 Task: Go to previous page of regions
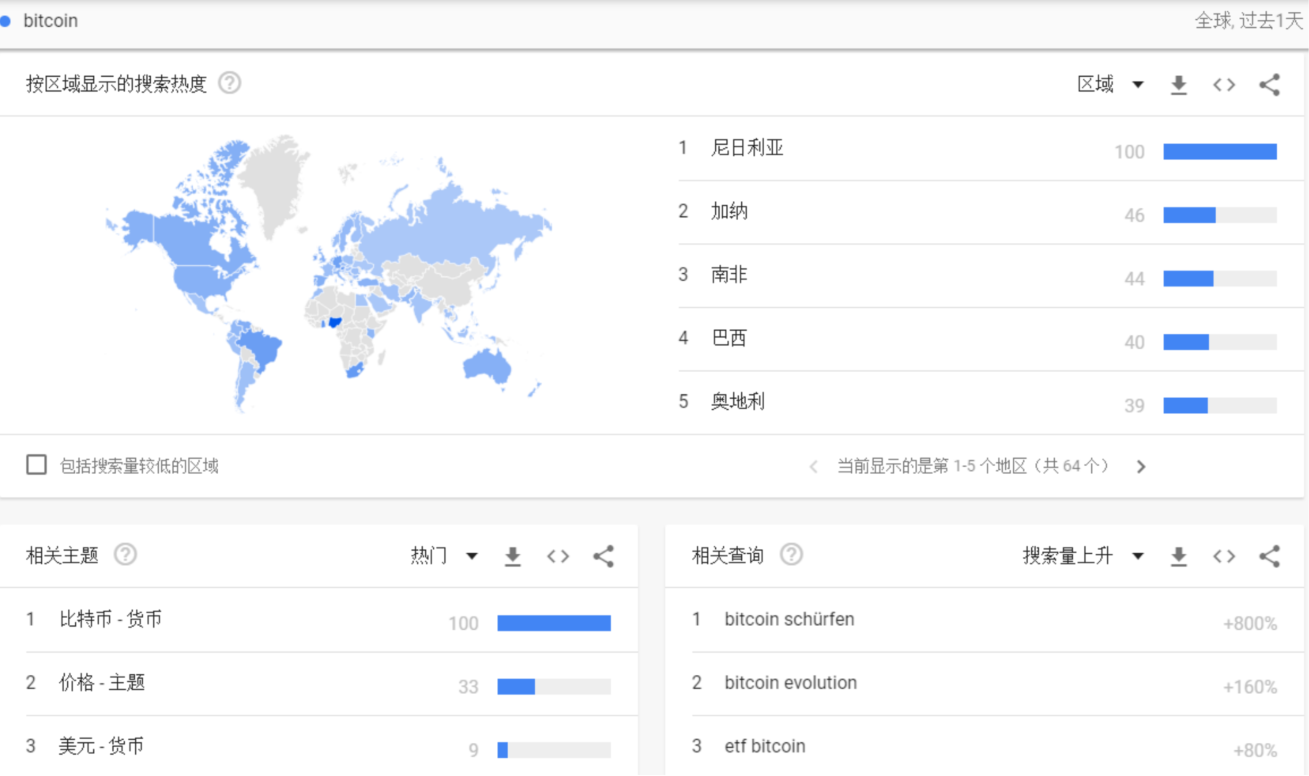813,467
